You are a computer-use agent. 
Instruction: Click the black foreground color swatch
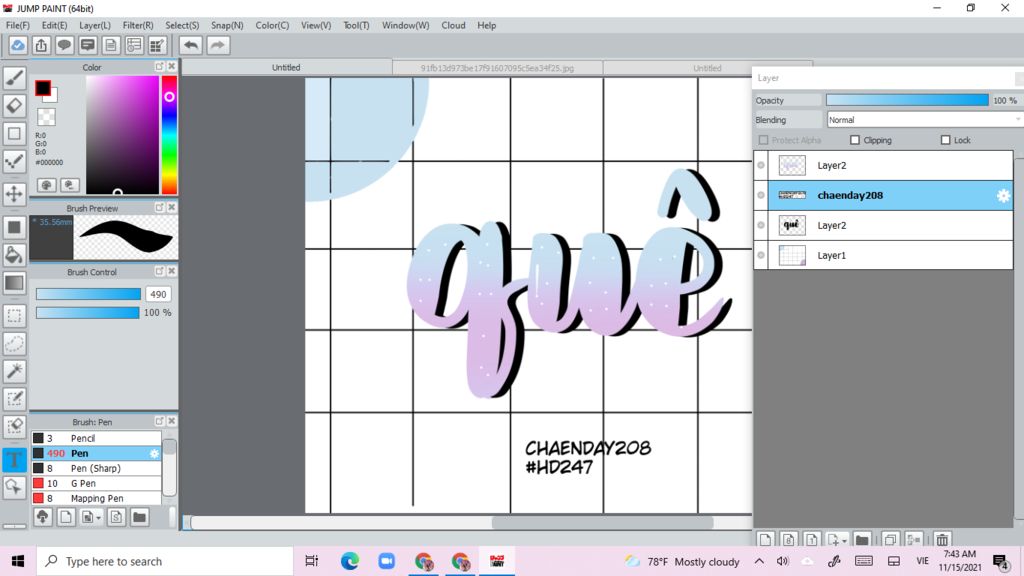pos(42,88)
